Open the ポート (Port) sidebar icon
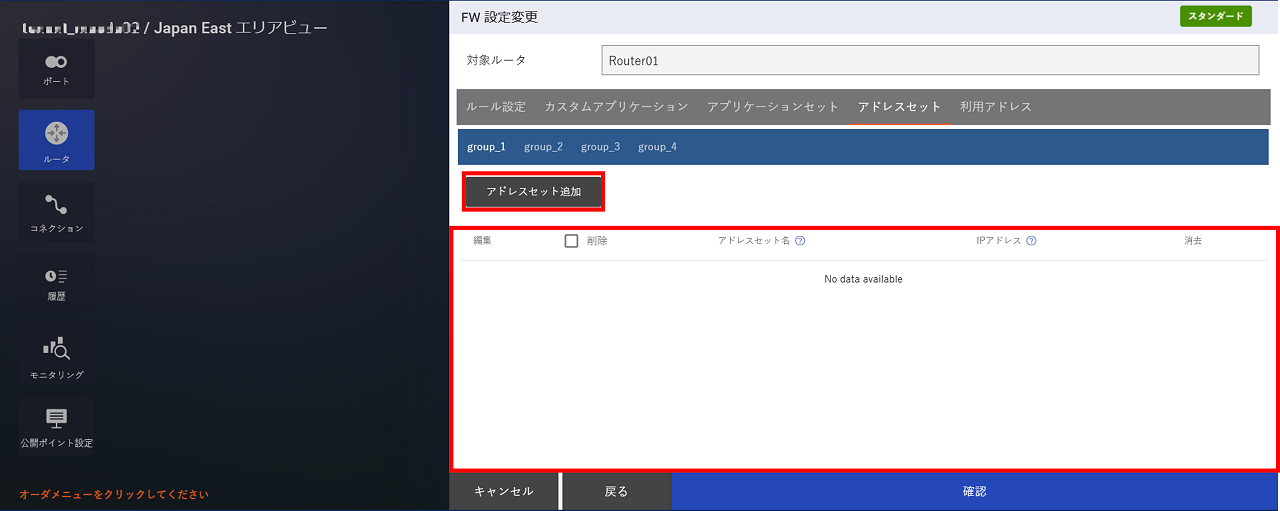Viewport: 1280px width, 511px height. 56,69
